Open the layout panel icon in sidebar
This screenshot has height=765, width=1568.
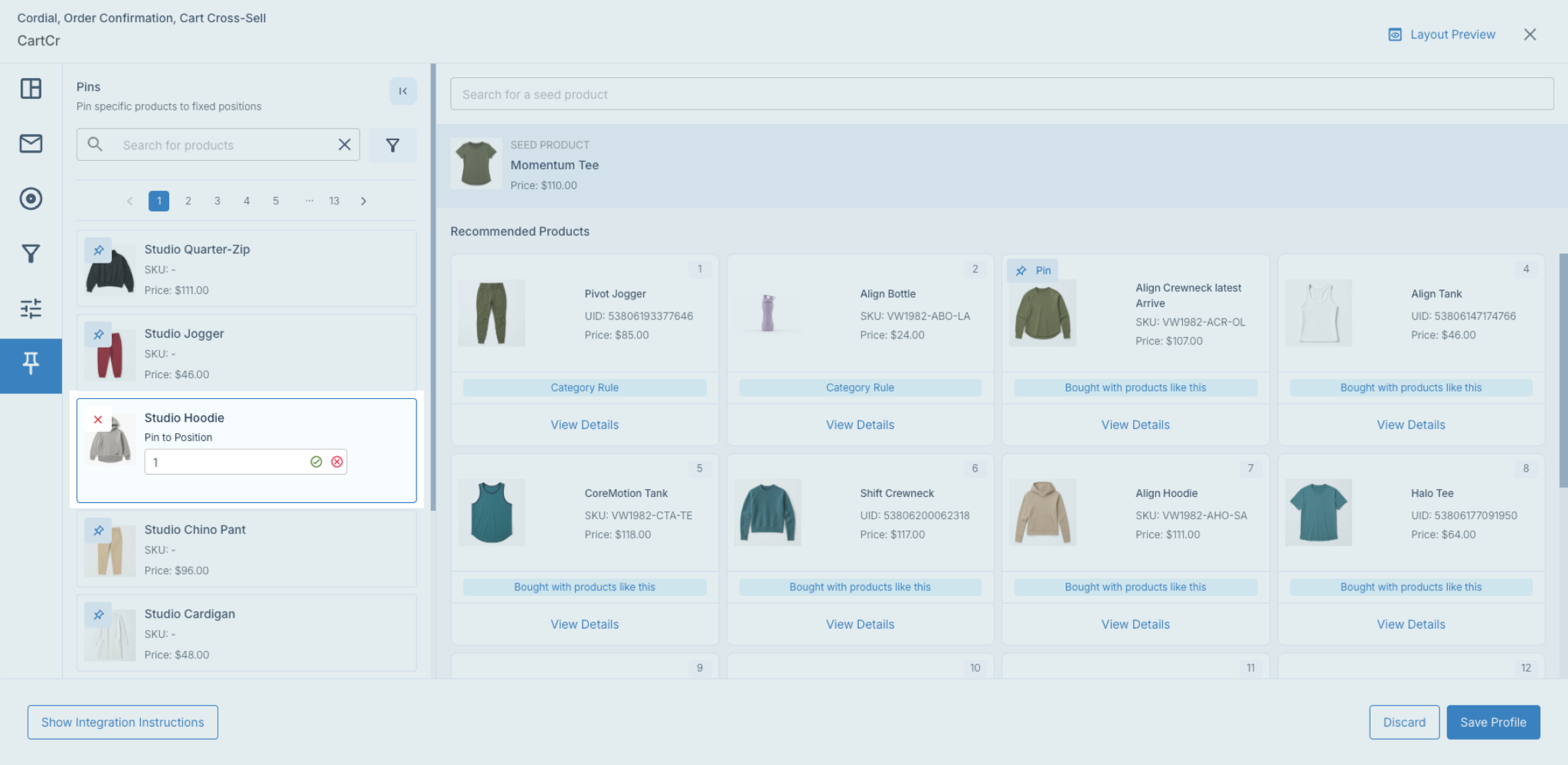coord(31,89)
